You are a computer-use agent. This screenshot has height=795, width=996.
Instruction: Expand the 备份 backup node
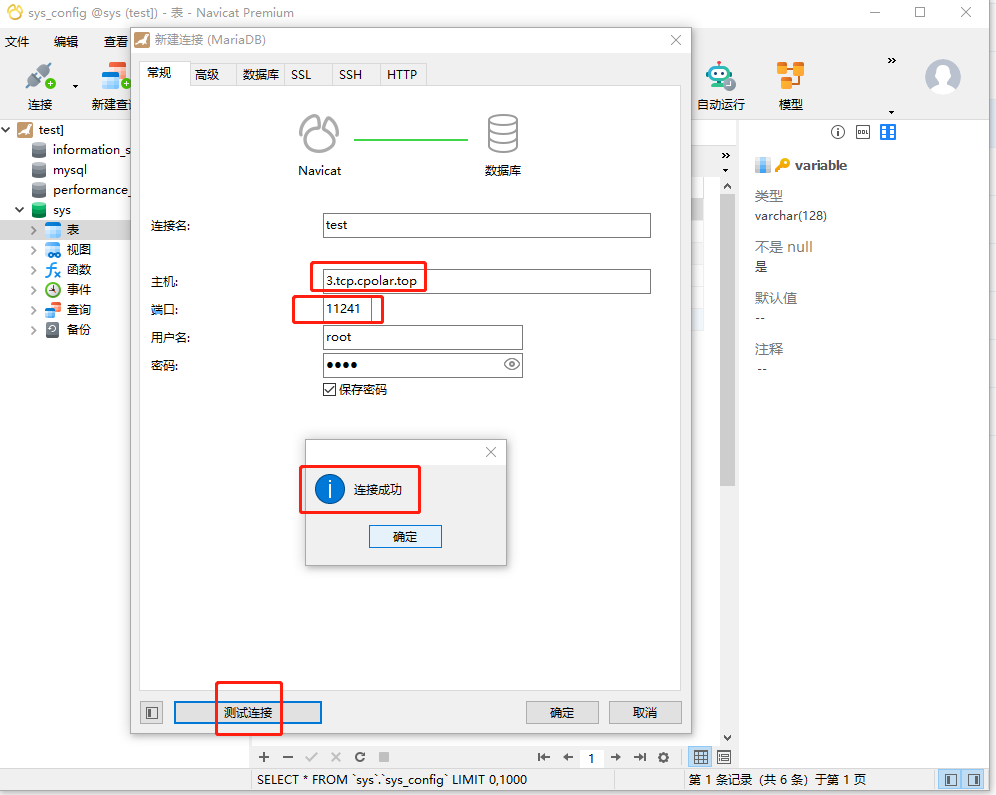[x=34, y=330]
